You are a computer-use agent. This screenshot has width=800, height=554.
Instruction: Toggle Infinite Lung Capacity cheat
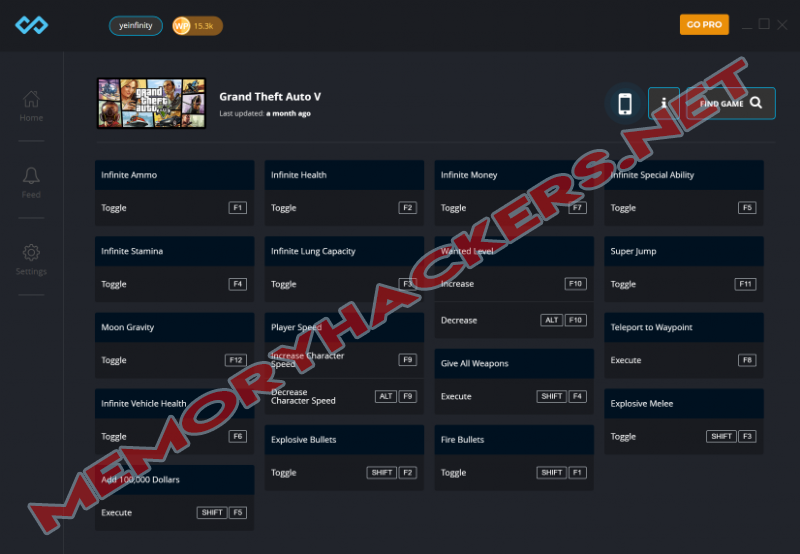(x=344, y=284)
